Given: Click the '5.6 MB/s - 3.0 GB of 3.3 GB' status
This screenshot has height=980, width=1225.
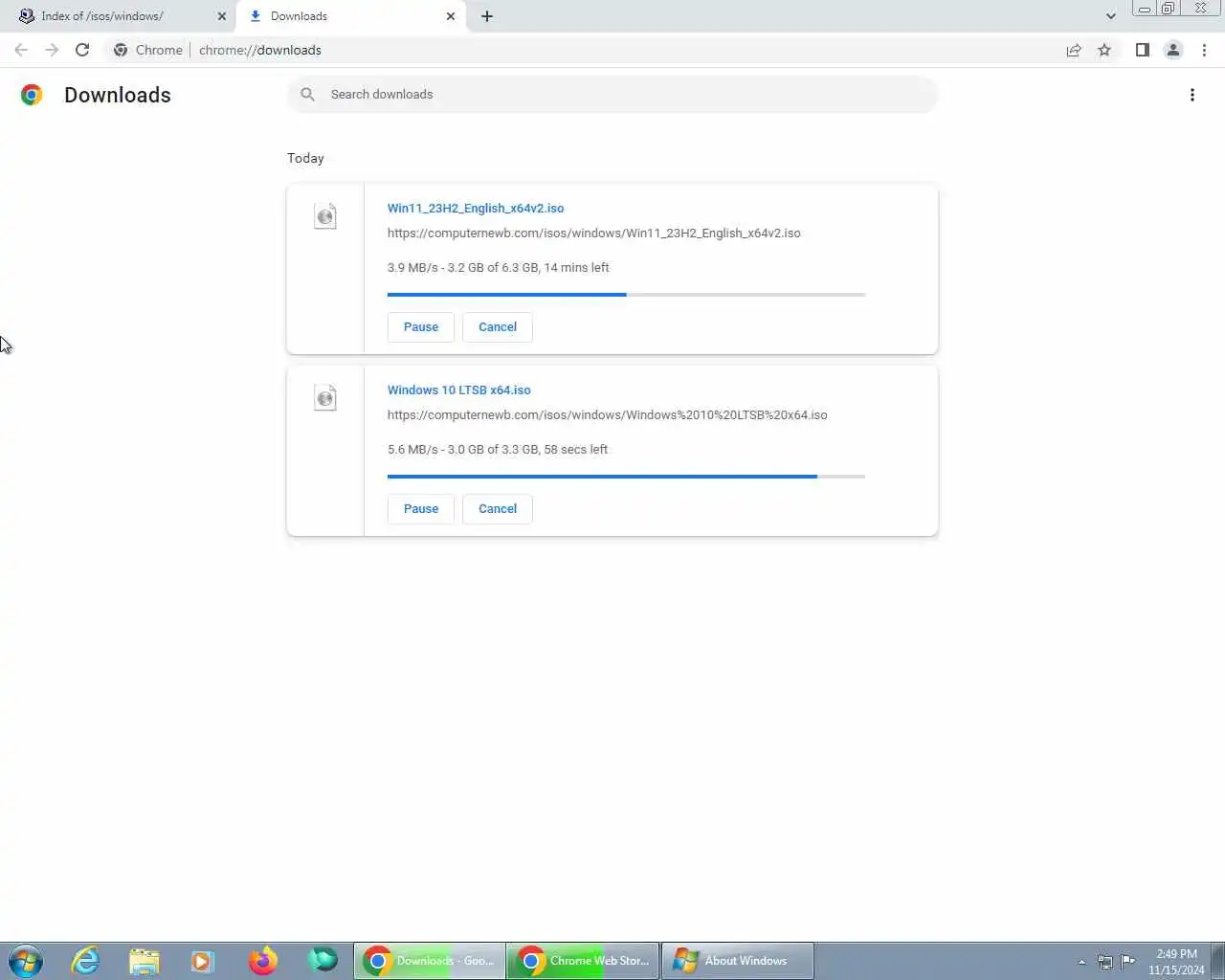Looking at the screenshot, I should [x=498, y=449].
